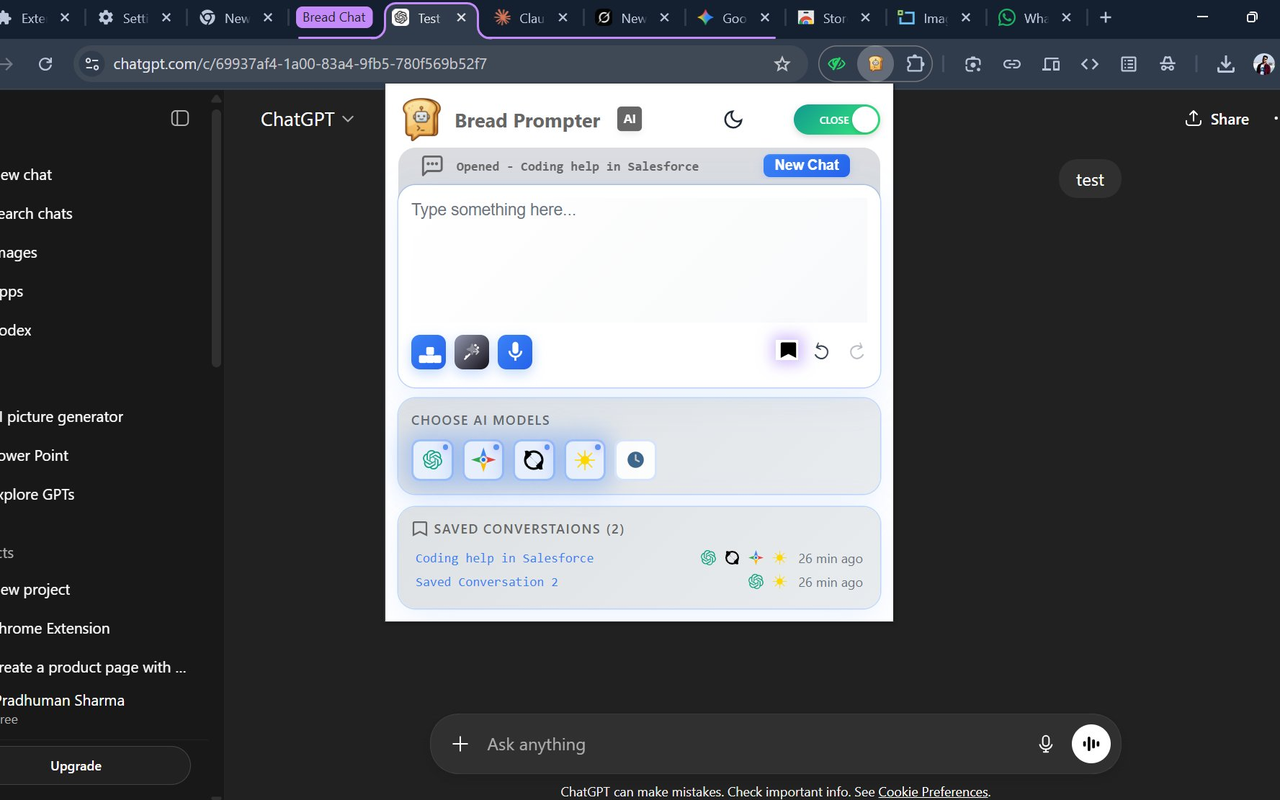Image resolution: width=1280 pixels, height=800 pixels.
Task: Click the chatgpt.com address bar URL
Action: point(300,64)
